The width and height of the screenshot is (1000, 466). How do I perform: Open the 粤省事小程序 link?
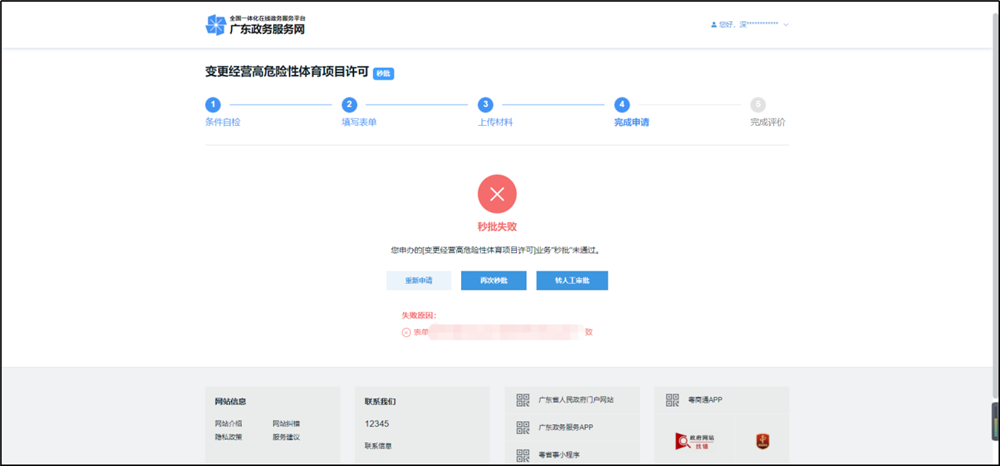point(559,455)
